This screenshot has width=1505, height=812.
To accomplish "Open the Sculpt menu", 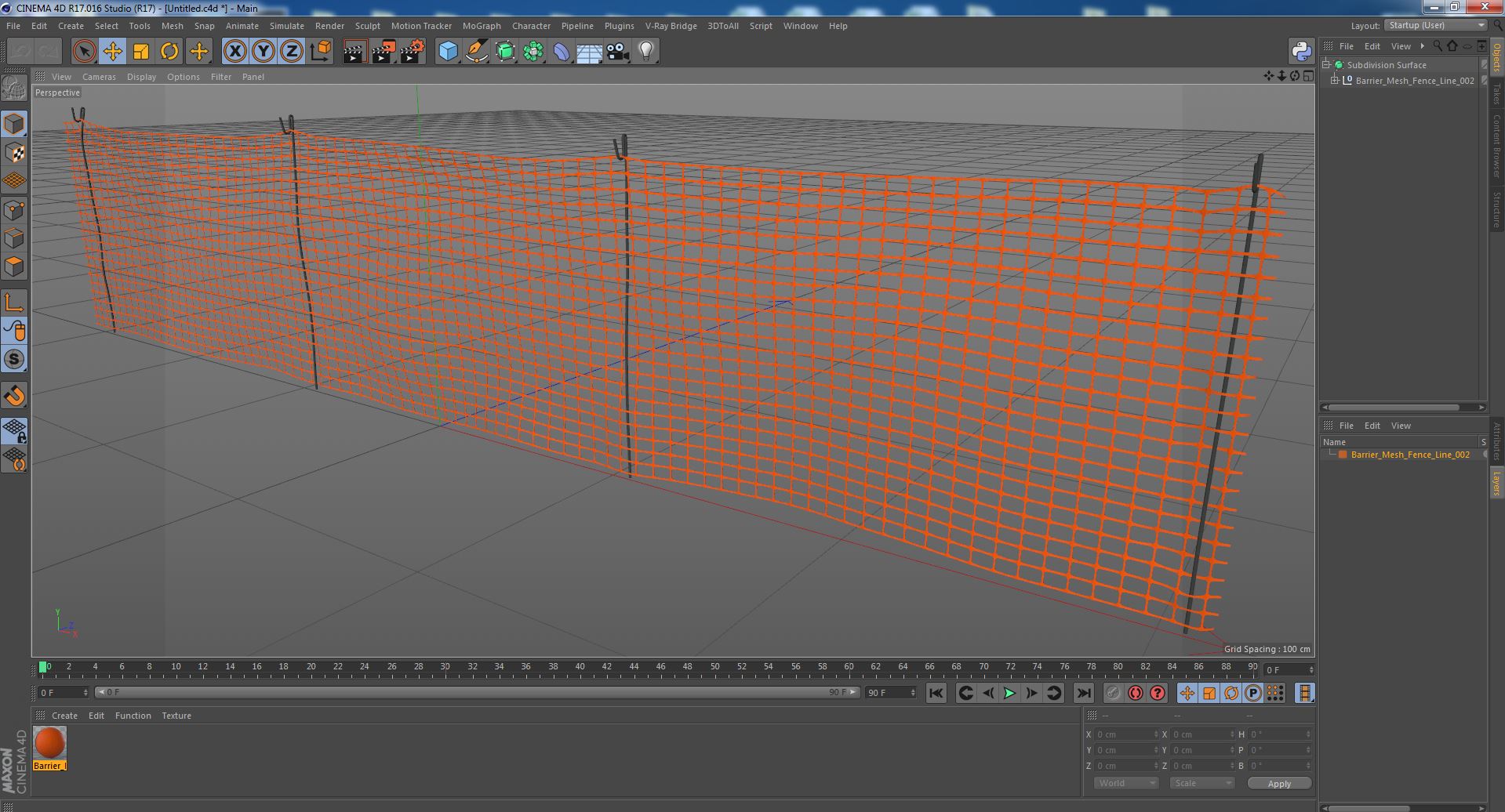I will [367, 26].
